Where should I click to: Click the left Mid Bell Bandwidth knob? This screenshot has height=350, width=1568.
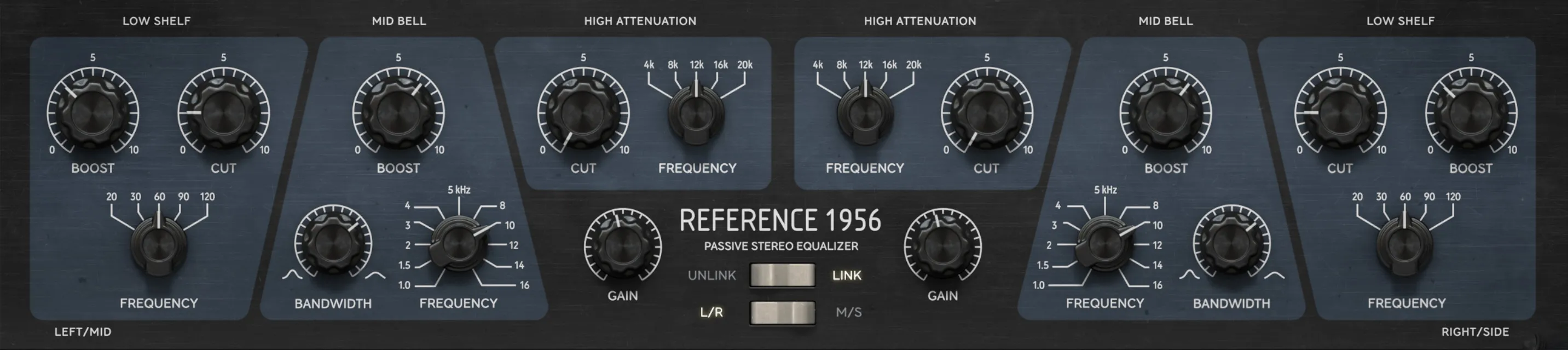(x=333, y=244)
